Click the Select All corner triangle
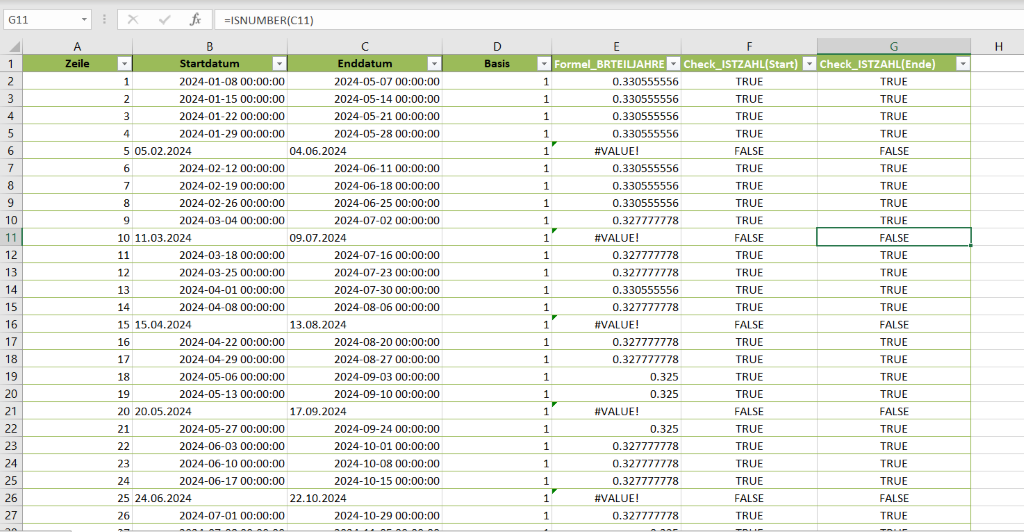1024x532 pixels. click(13, 47)
